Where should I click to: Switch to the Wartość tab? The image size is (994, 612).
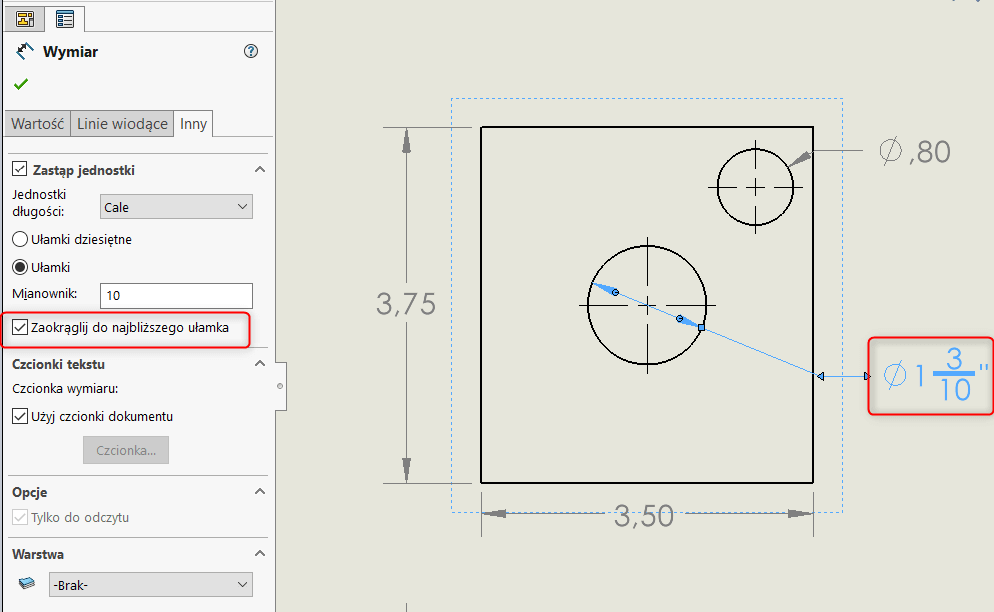[37, 123]
